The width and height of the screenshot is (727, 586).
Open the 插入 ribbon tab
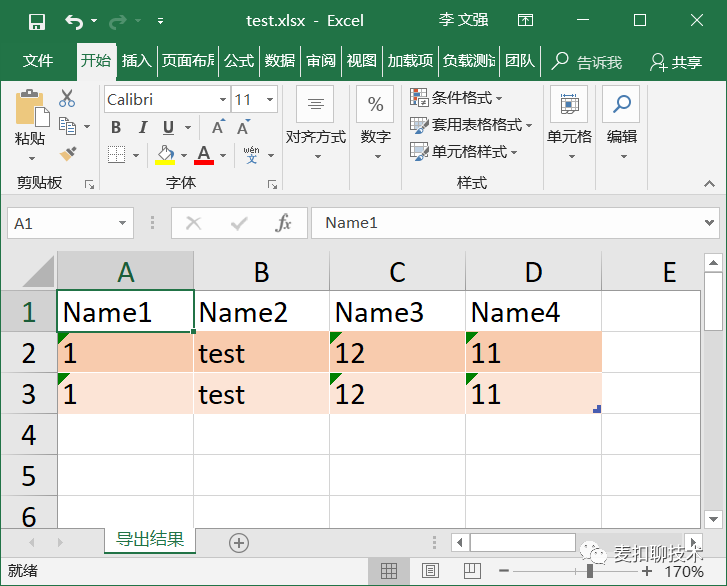click(137, 61)
